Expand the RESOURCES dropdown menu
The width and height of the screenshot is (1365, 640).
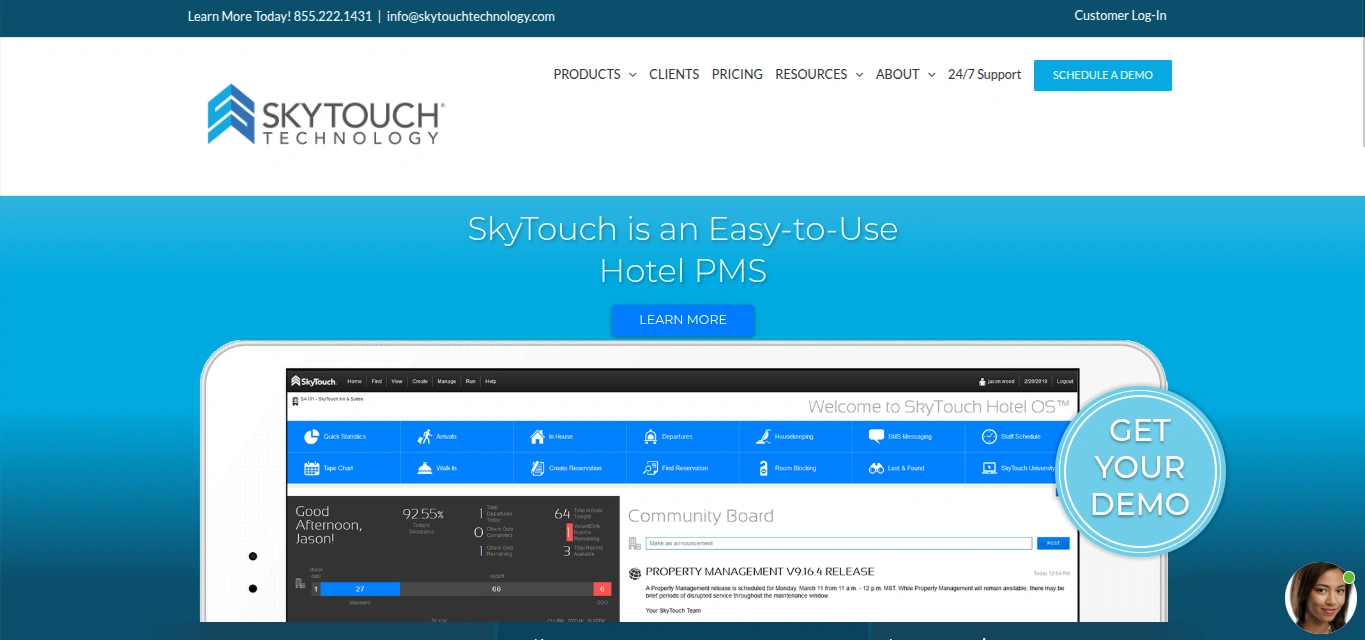[819, 74]
